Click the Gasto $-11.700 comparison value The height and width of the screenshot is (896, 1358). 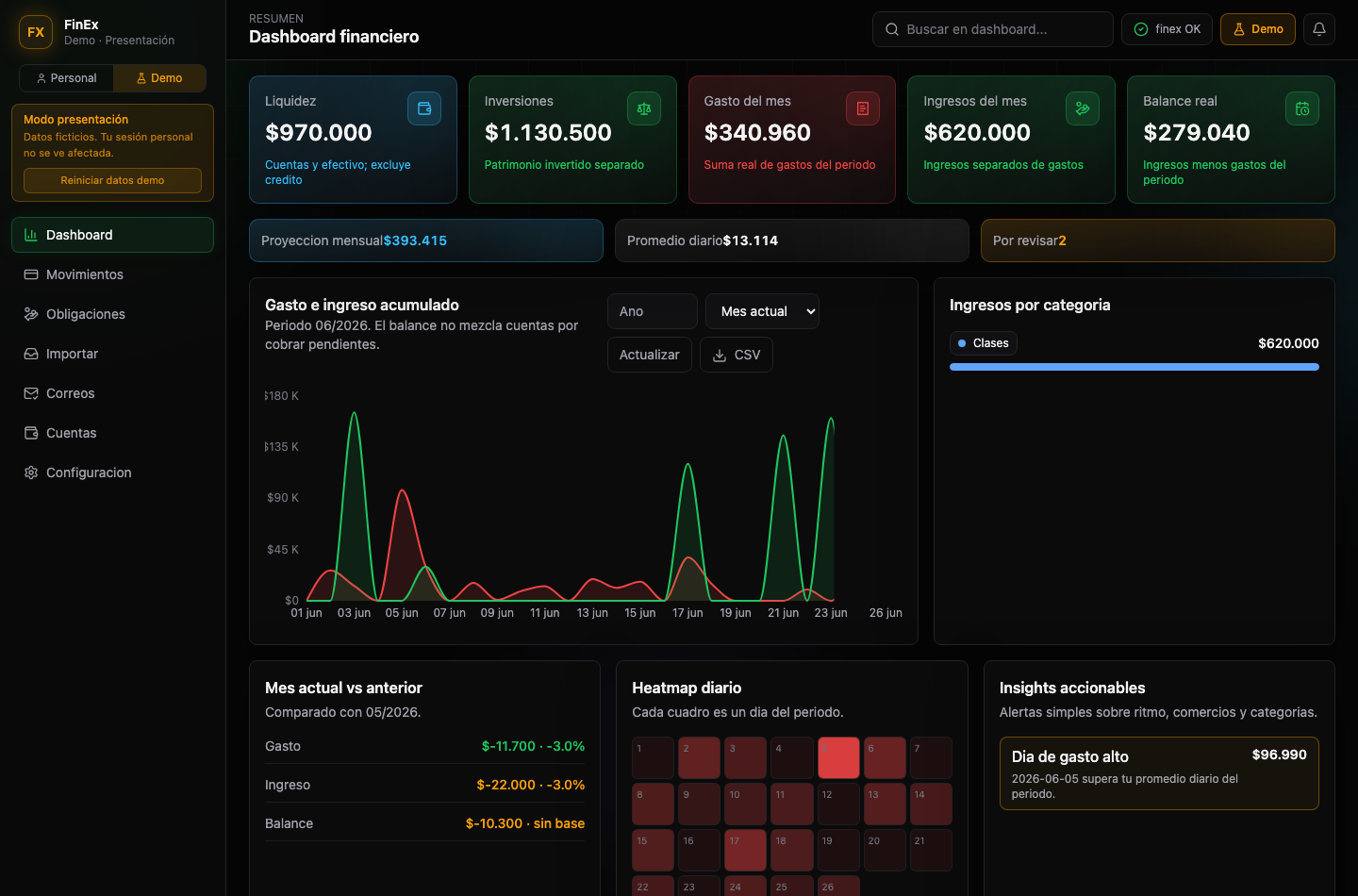point(533,746)
